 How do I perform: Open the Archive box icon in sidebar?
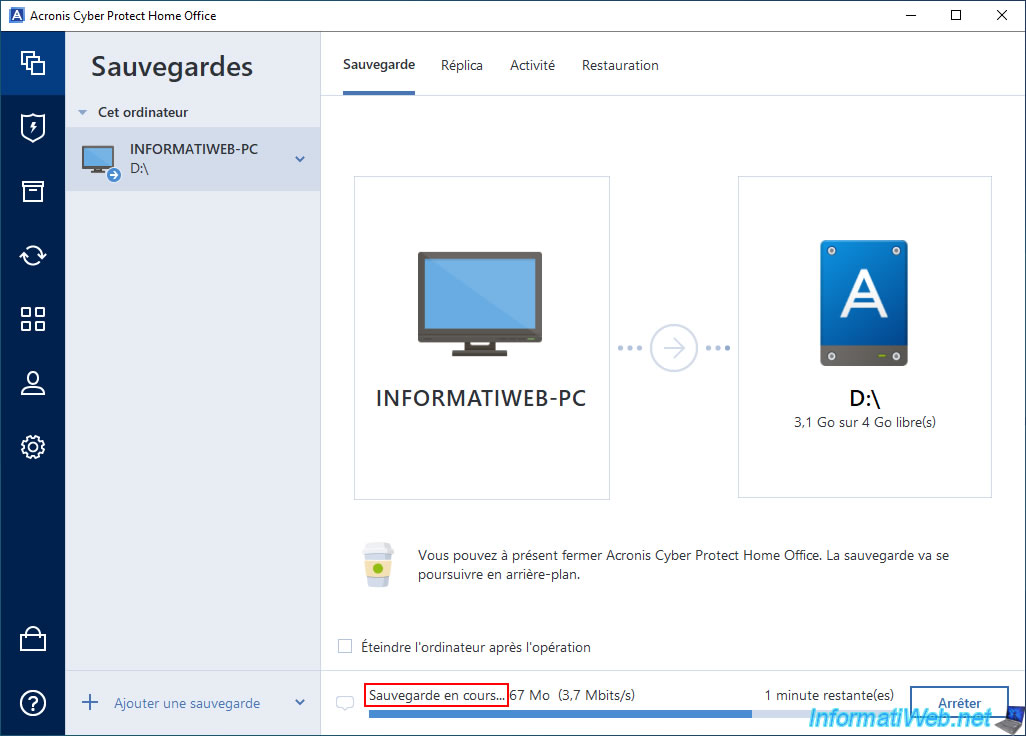click(x=33, y=191)
